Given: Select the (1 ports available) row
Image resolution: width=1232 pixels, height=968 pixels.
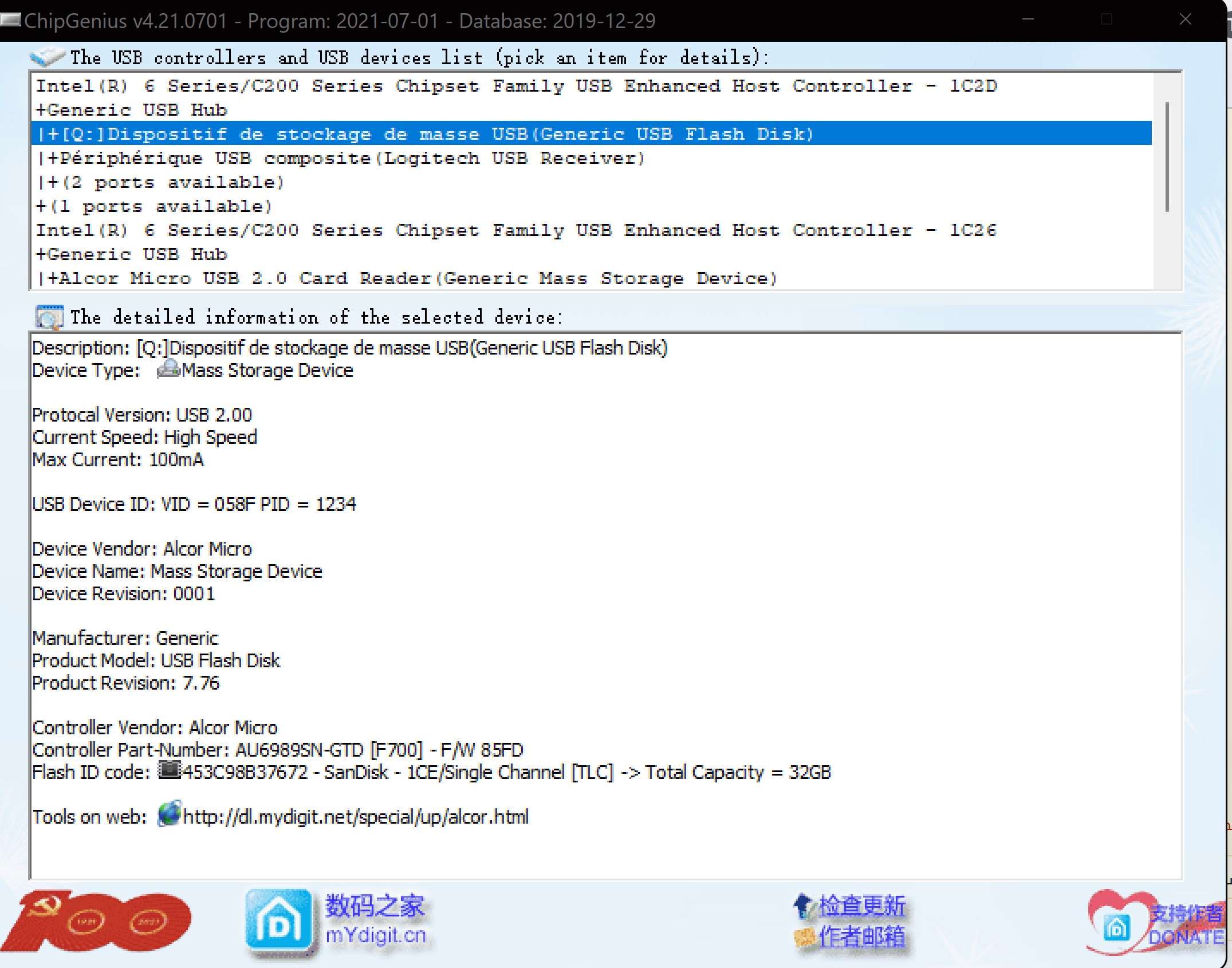Looking at the screenshot, I should coord(591,206).
